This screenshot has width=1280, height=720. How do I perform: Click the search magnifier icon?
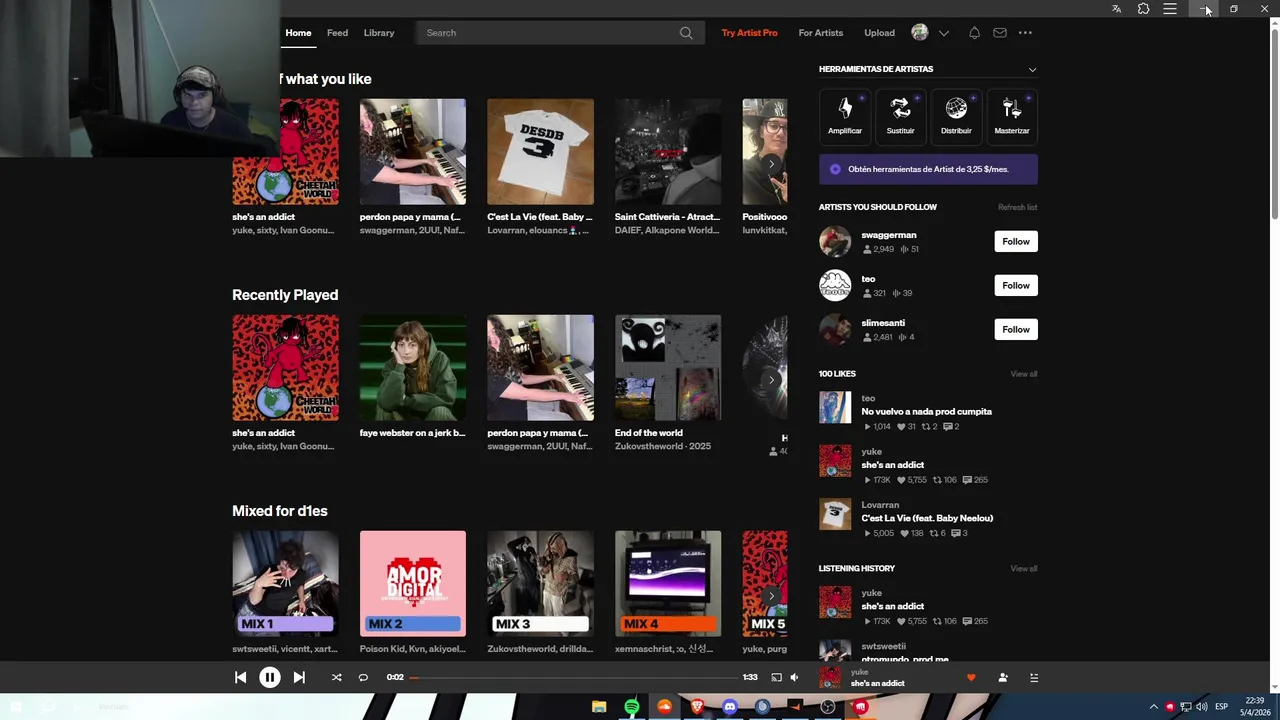pos(686,33)
